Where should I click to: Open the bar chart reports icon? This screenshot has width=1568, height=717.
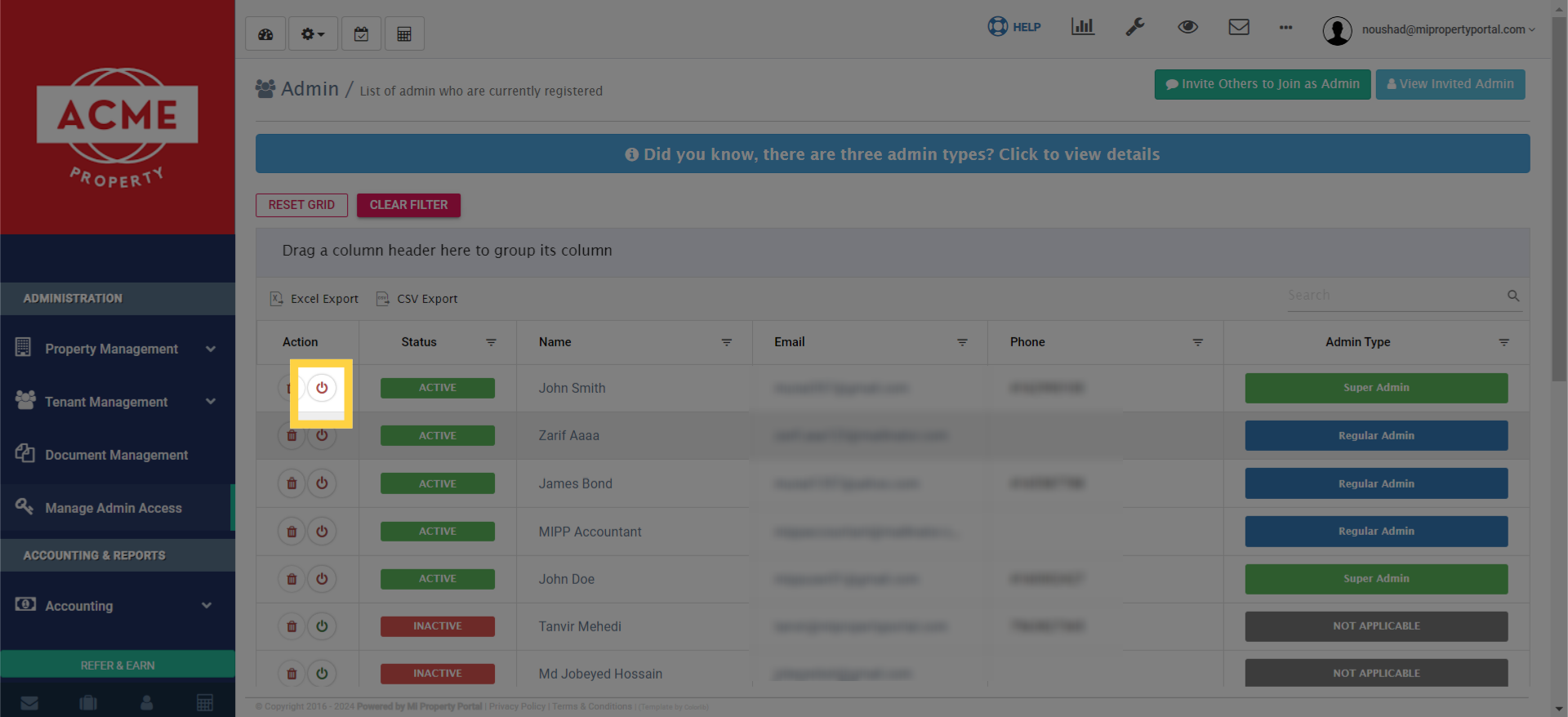(x=1082, y=27)
